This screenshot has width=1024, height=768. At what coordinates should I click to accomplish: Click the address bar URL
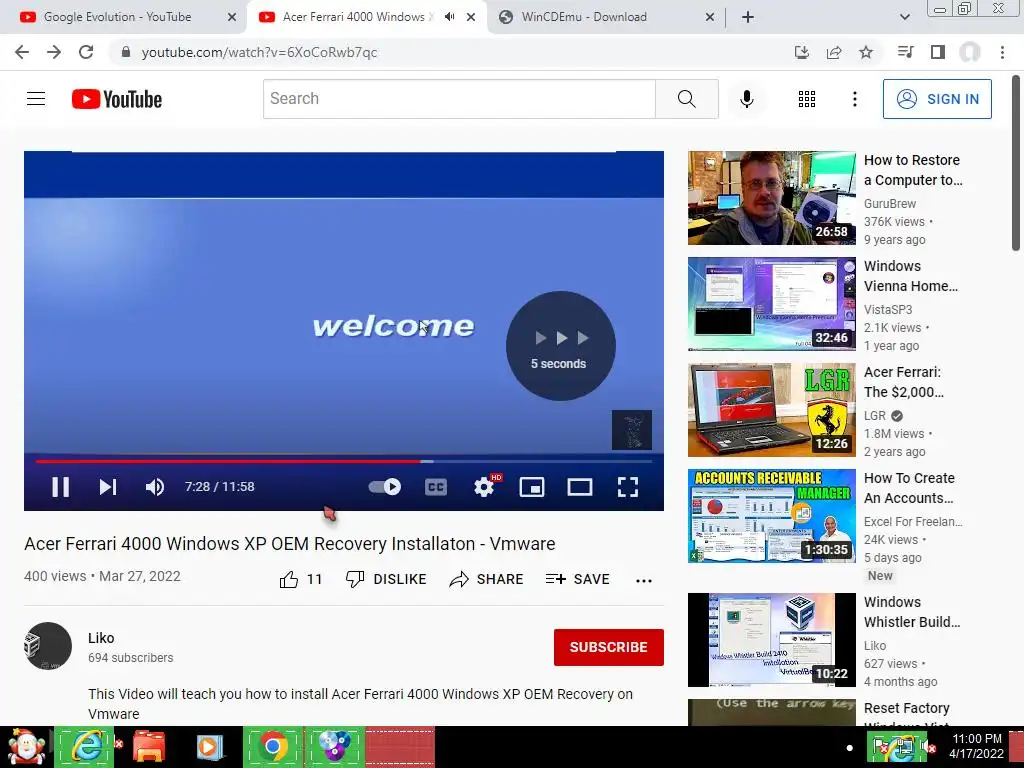coord(259,52)
